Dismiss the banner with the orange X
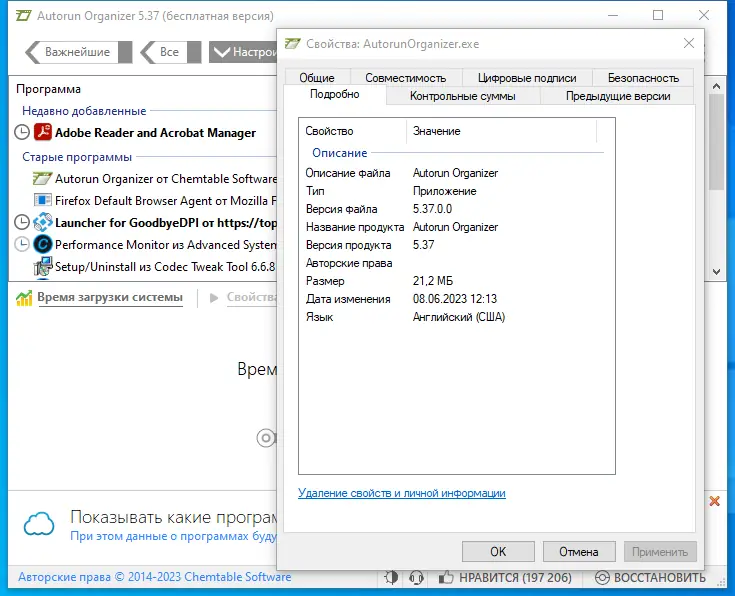 pyautogui.click(x=714, y=501)
